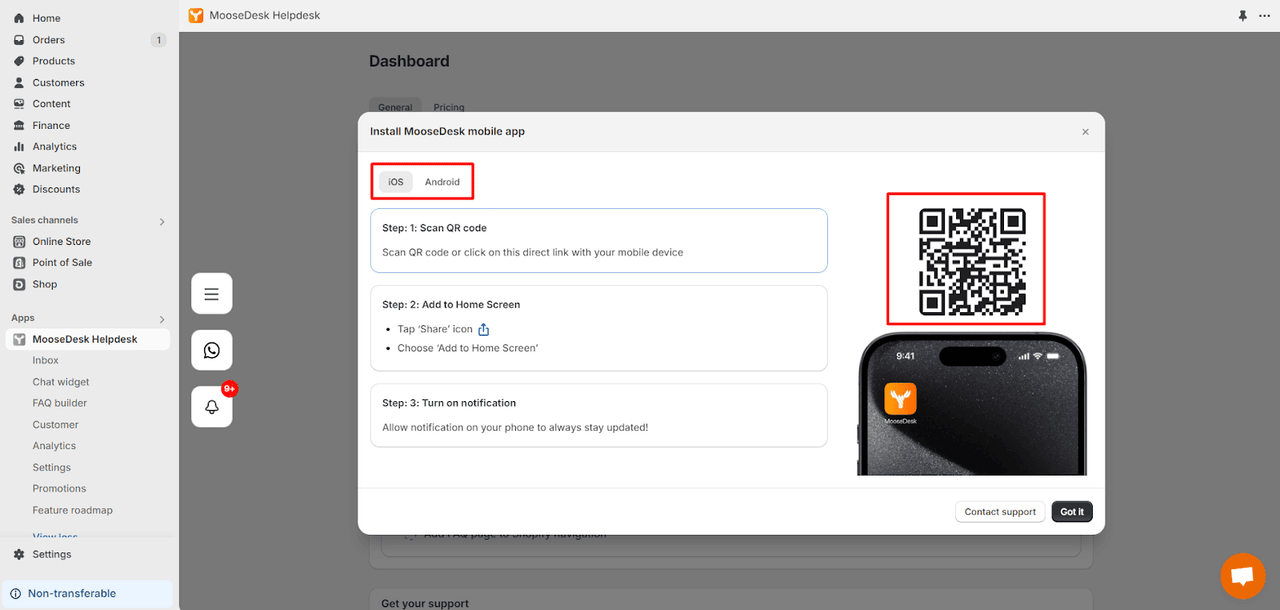Screen dimensions: 1280x610
Task: Select the Step 1 Scan QR code card
Action: point(599,240)
